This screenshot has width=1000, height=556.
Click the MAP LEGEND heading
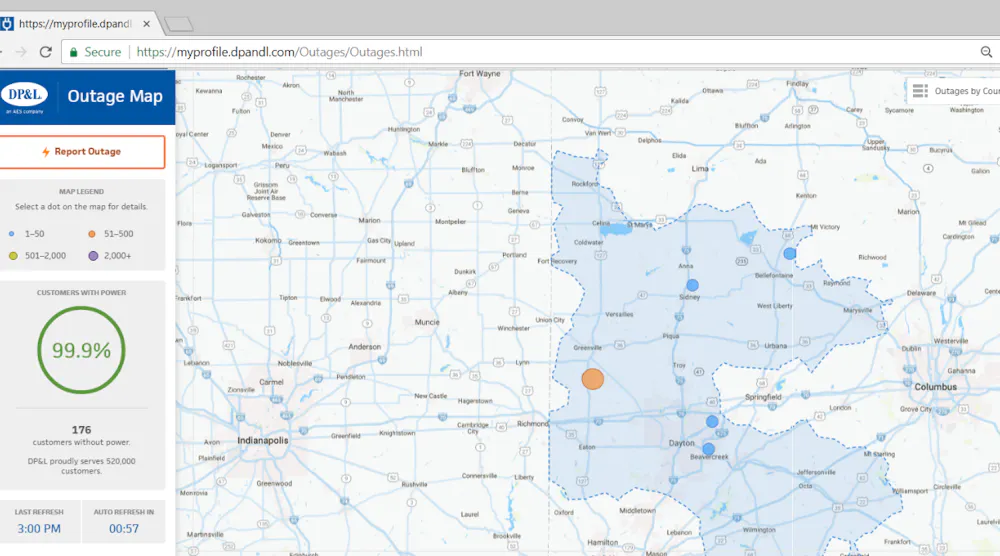point(82,191)
